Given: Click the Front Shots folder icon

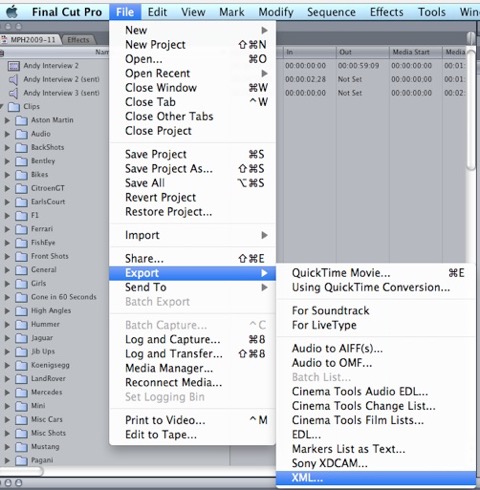Looking at the screenshot, I should (21, 257).
